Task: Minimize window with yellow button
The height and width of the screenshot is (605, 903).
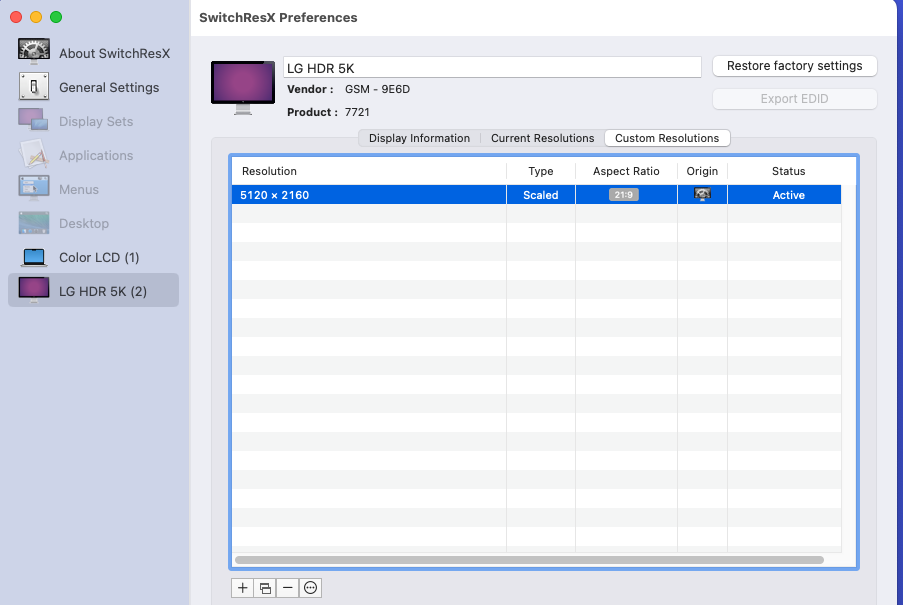Action: click(36, 17)
